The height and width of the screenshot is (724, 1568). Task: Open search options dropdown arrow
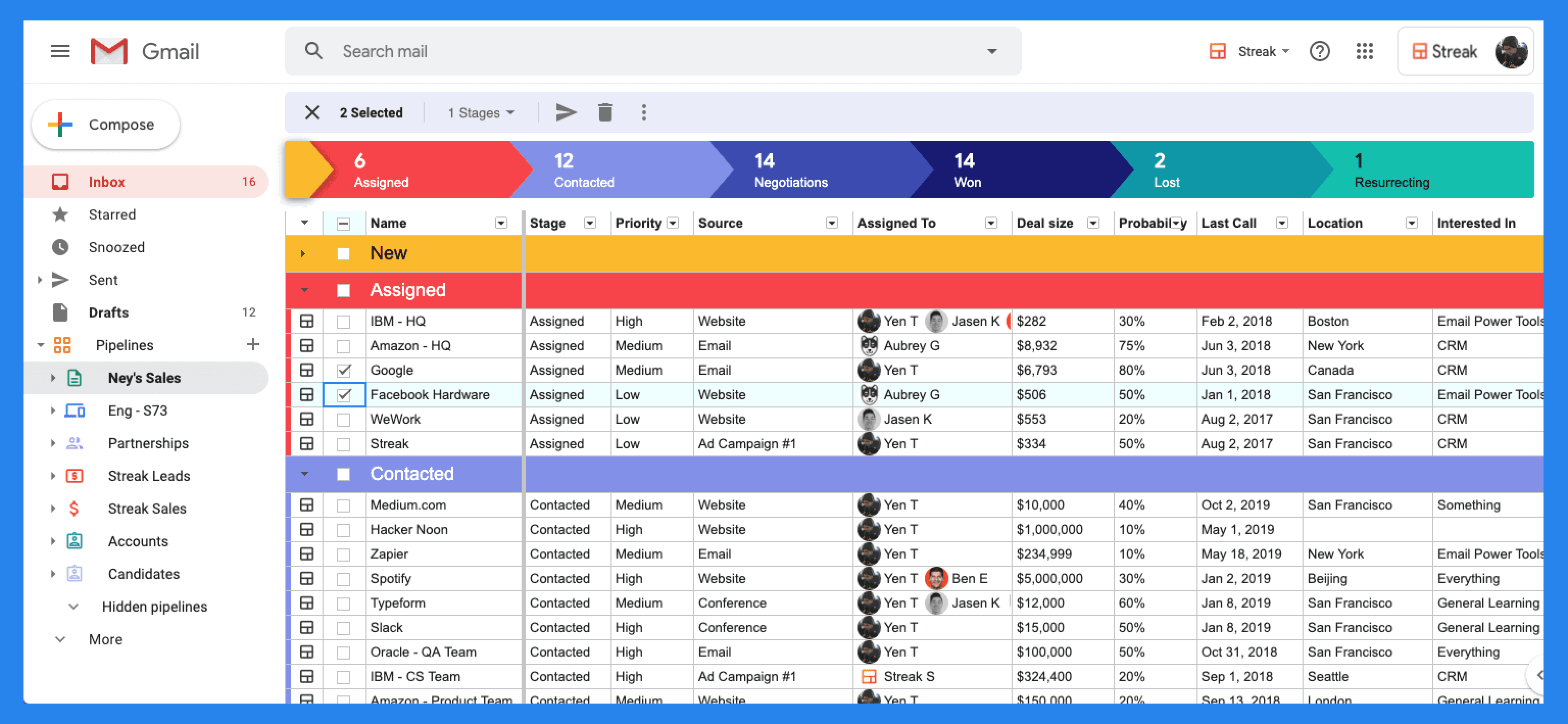[x=992, y=51]
